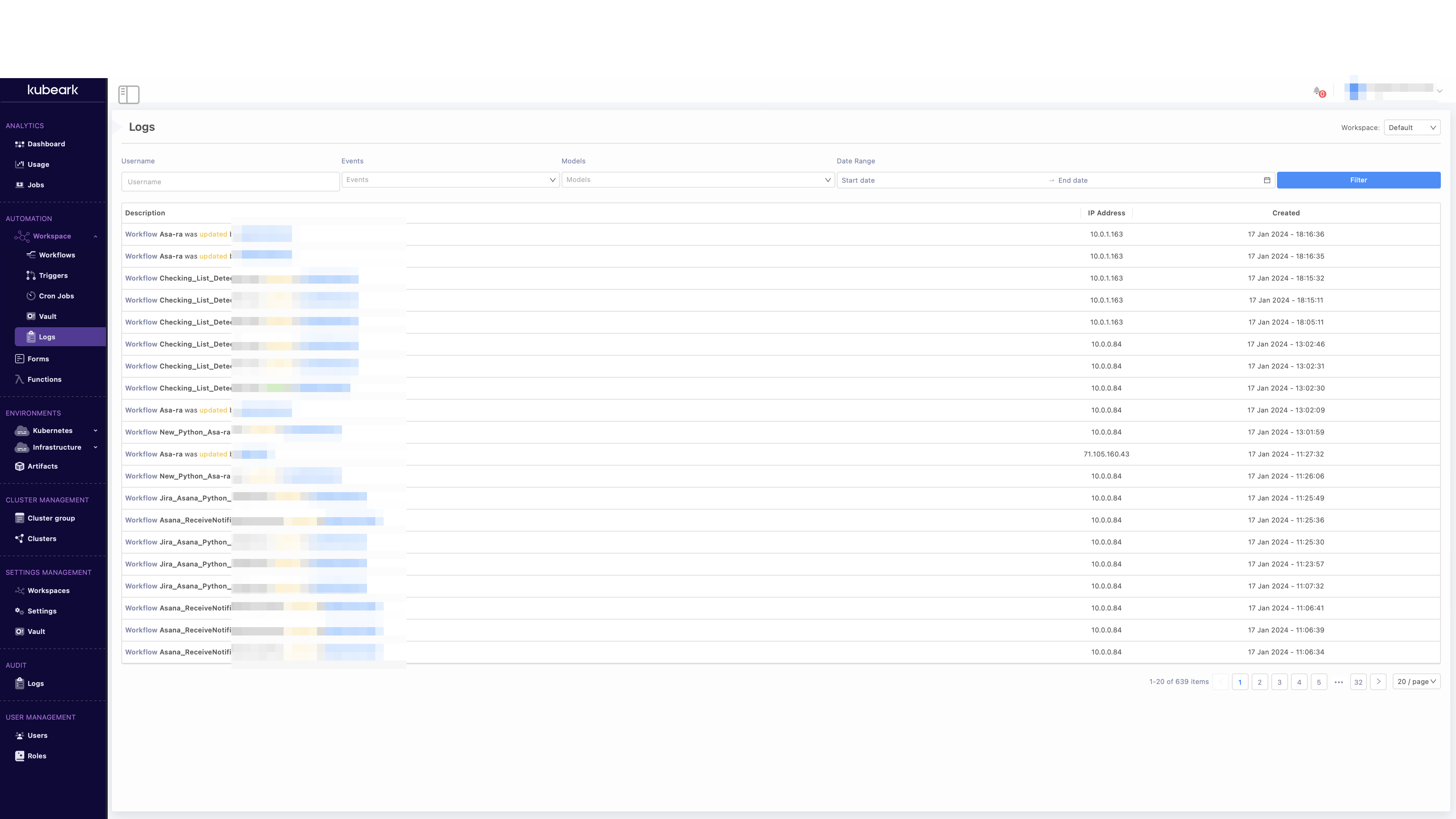Click the Dashboard icon in sidebar
This screenshot has width=1456, height=819.
[20, 144]
